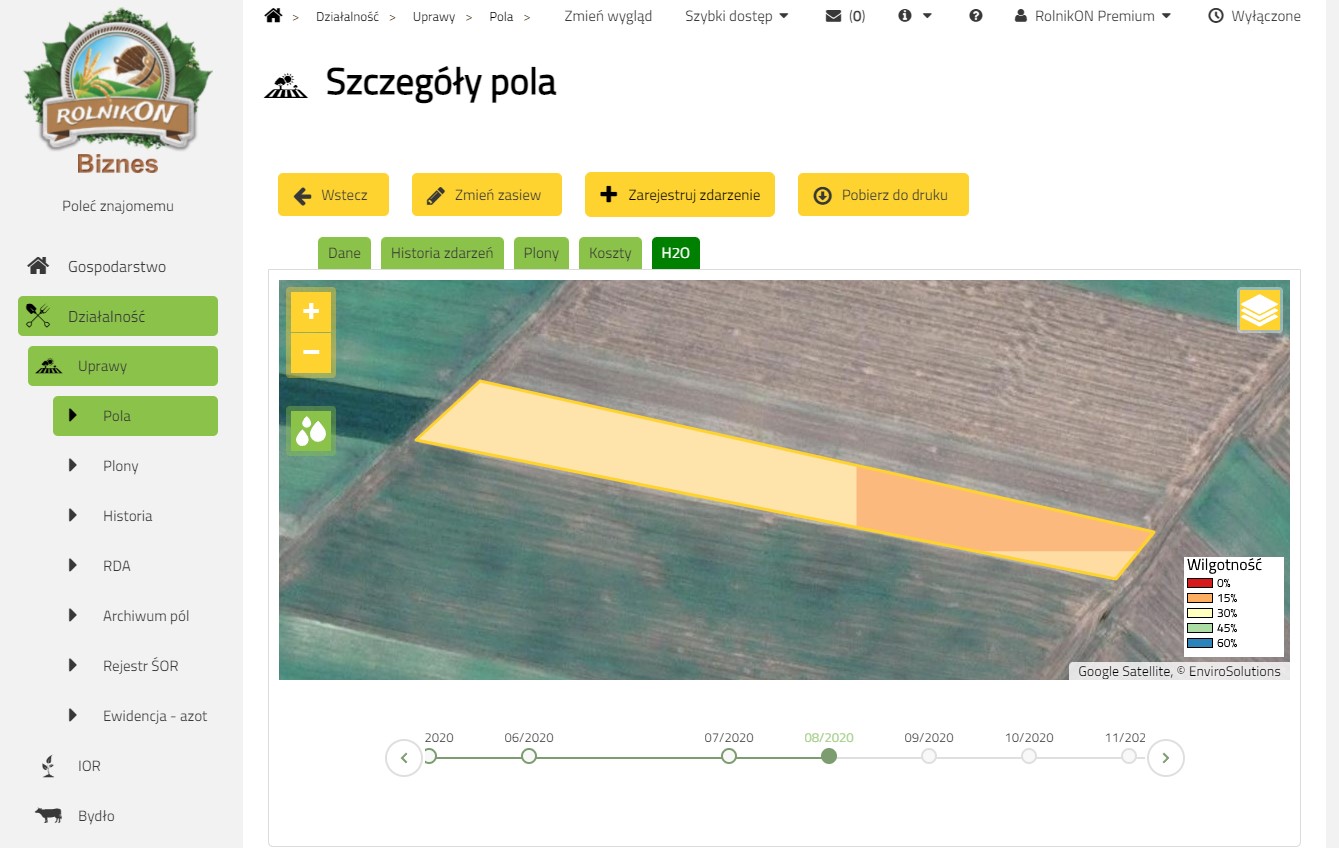This screenshot has height=848, width=1339.
Task: Open the help question mark icon
Action: pyautogui.click(x=976, y=16)
